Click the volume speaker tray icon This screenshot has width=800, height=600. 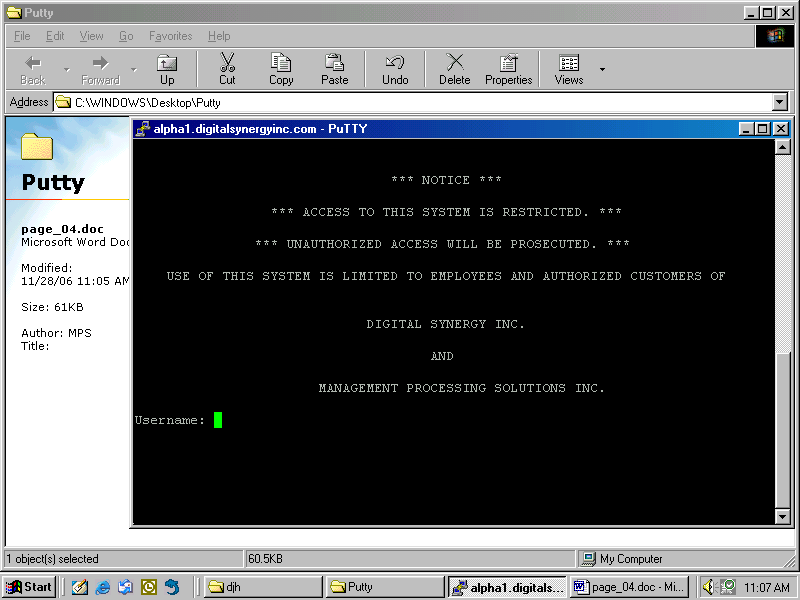coord(709,587)
